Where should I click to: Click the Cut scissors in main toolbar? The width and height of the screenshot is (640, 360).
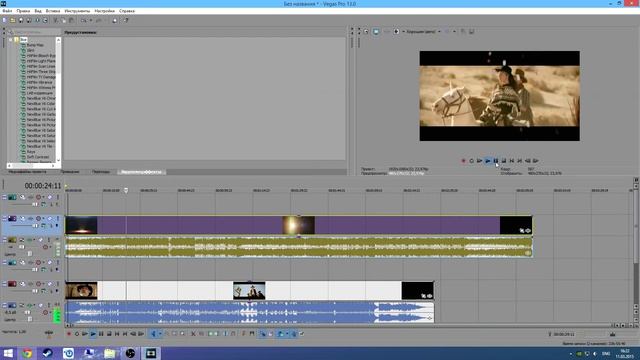click(56, 20)
